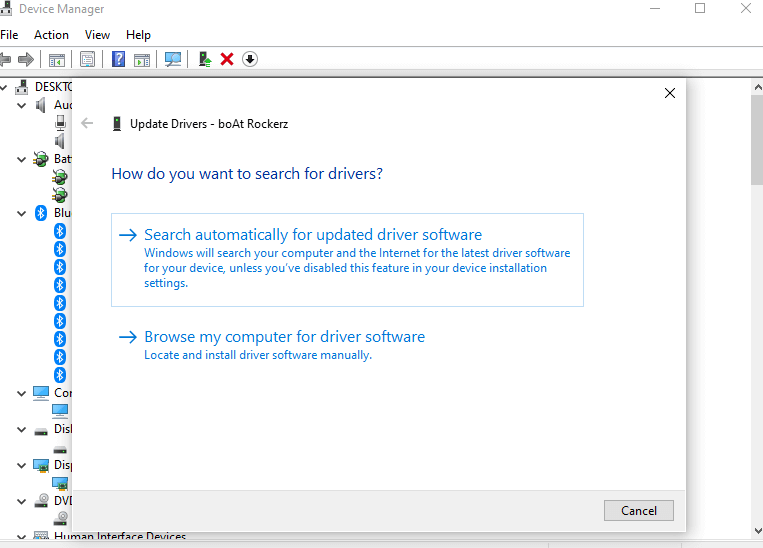Collapse the Batteries category chevron
Image resolution: width=763 pixels, height=548 pixels.
tap(21, 160)
